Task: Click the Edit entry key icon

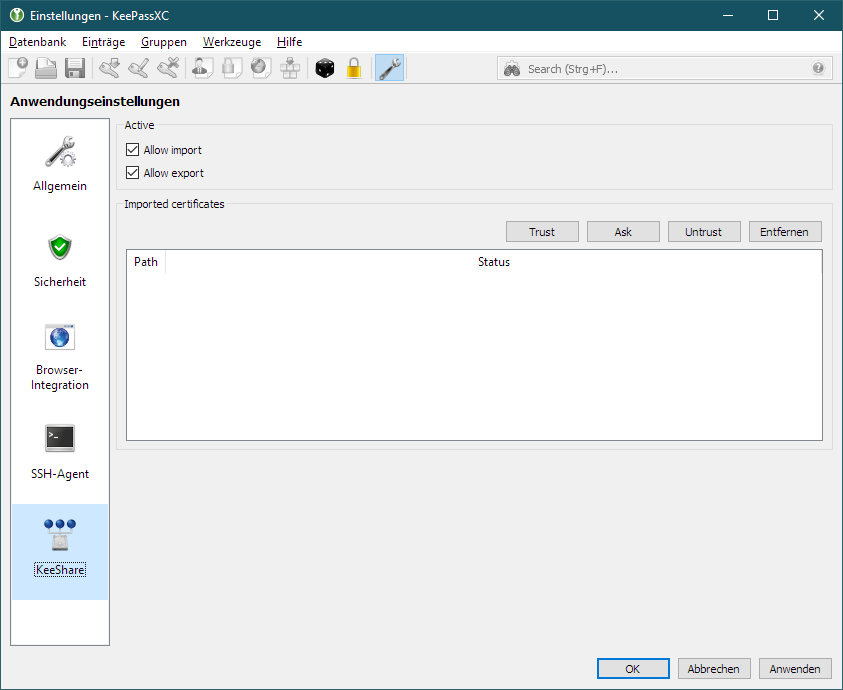Action: pos(139,68)
